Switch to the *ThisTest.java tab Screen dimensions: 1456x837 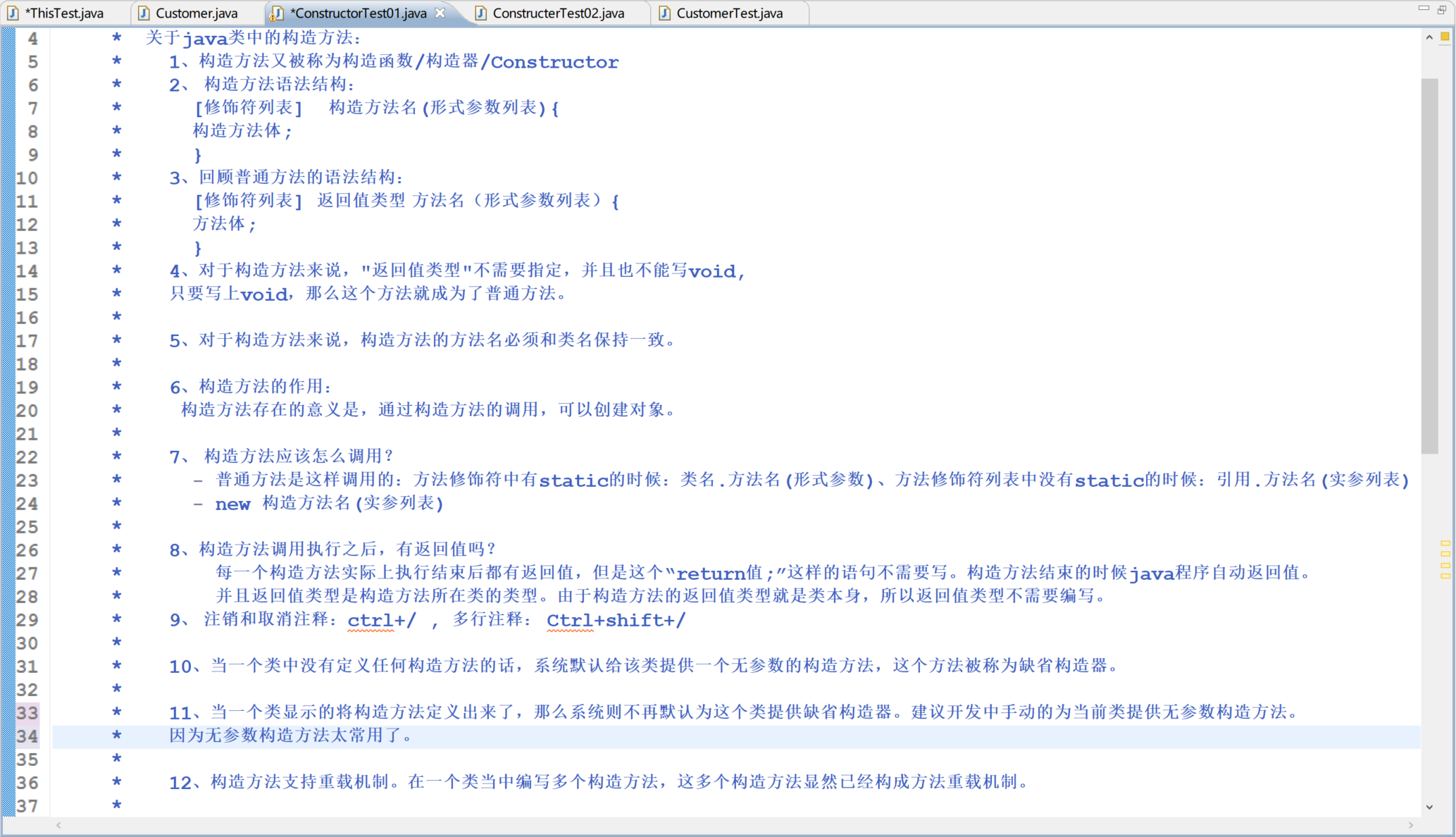click(x=63, y=13)
